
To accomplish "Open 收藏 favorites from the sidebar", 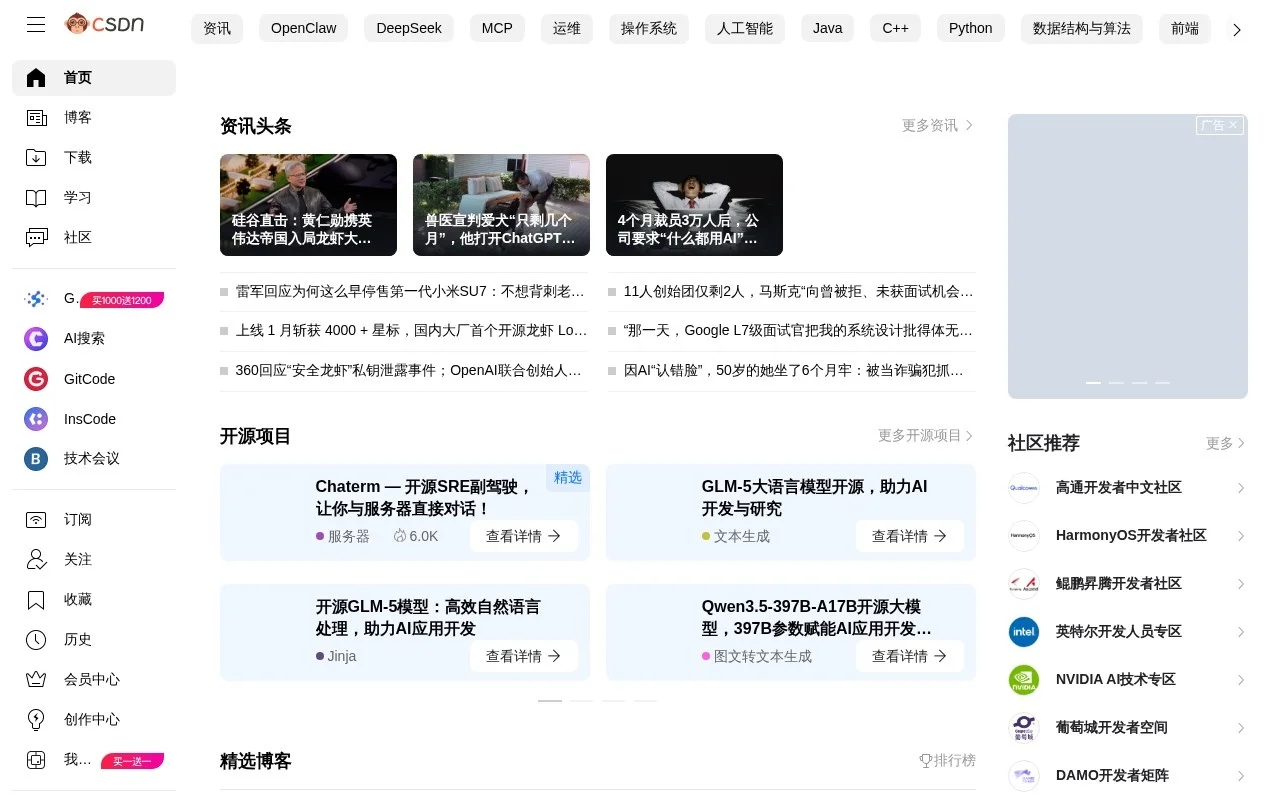I will pos(77,599).
